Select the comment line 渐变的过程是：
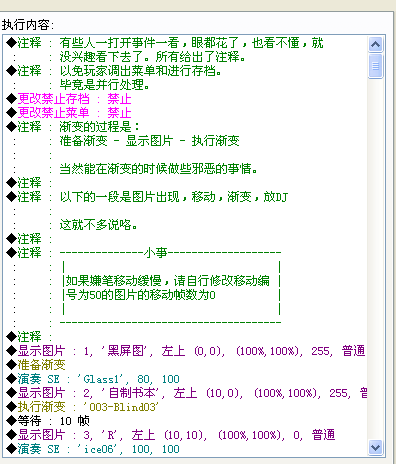The width and height of the screenshot is (396, 464). click(x=73, y=127)
